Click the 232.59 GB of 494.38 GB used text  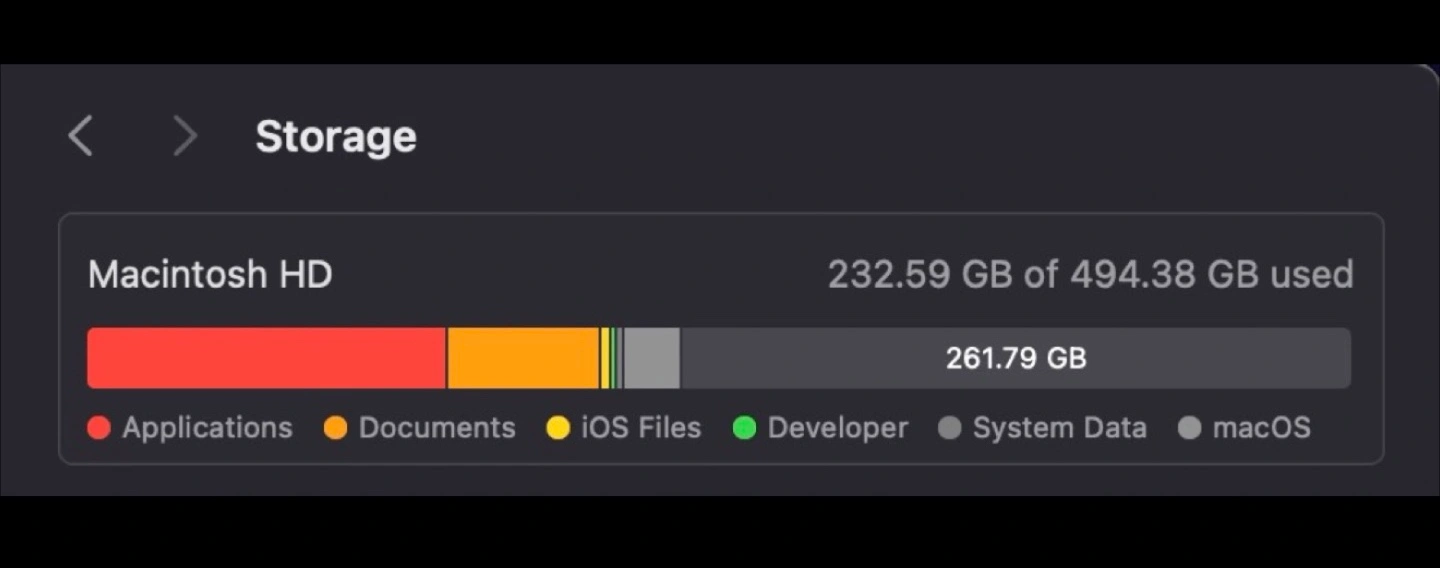pos(1090,274)
